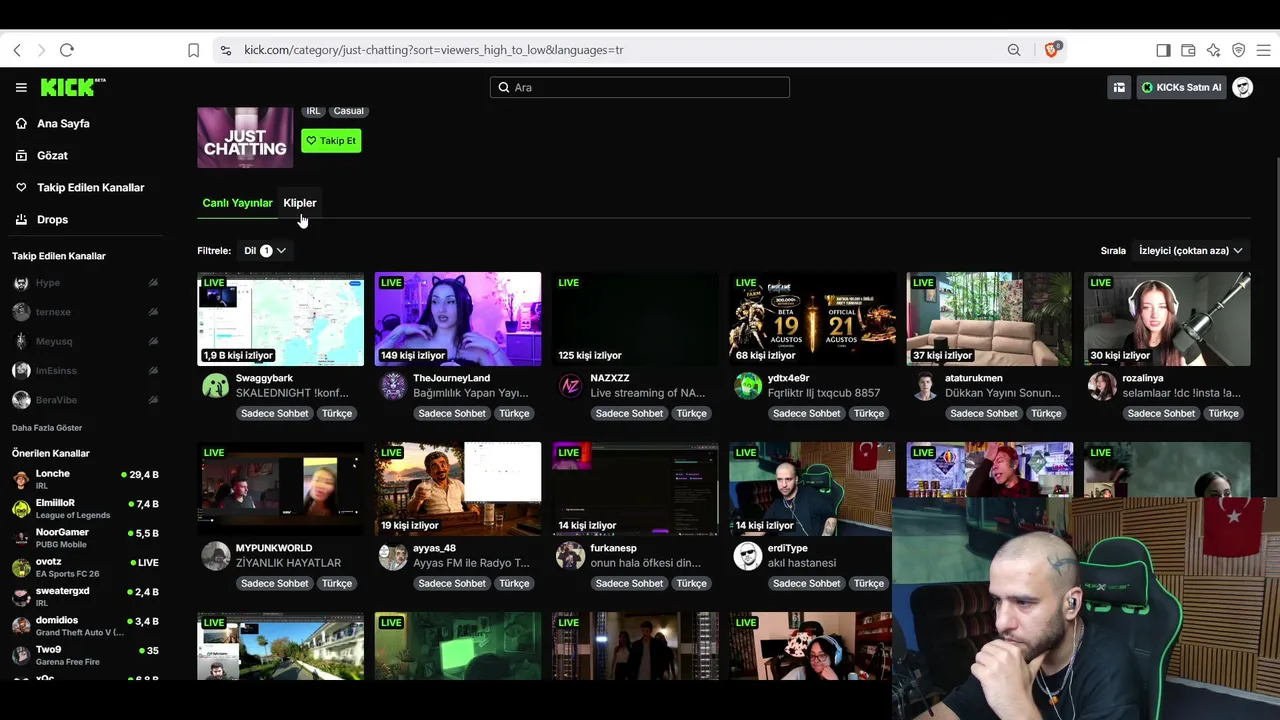Click the ayyas_48 channel avatar

393,556
